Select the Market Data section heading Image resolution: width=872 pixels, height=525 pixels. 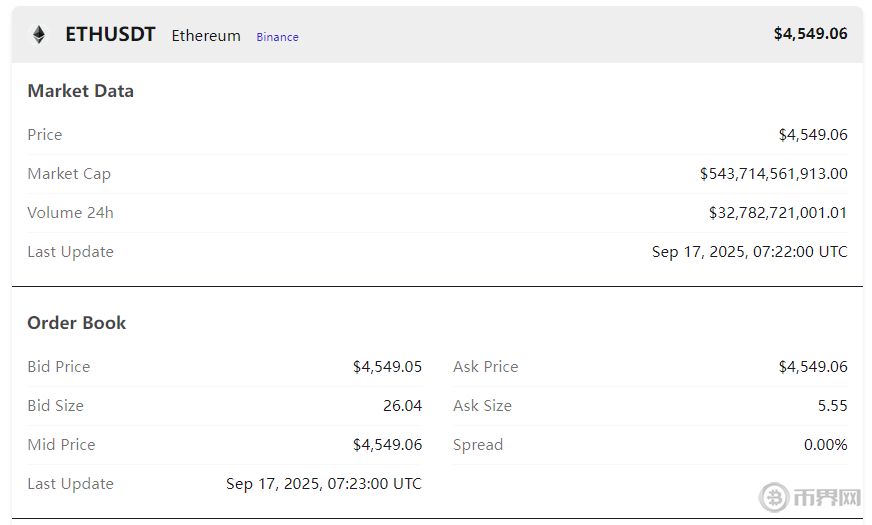coord(80,91)
